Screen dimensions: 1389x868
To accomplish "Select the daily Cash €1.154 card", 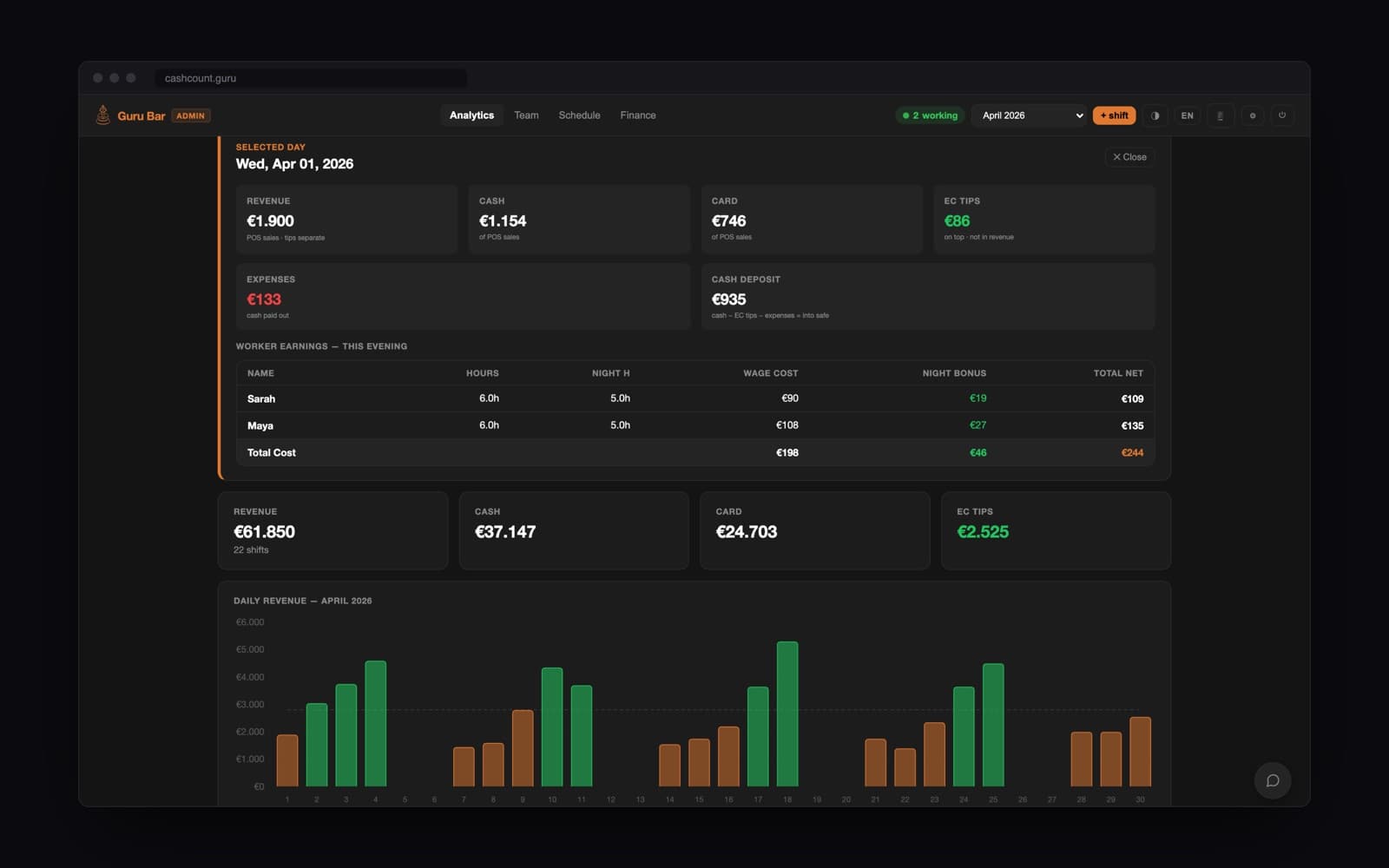I will click(x=579, y=219).
